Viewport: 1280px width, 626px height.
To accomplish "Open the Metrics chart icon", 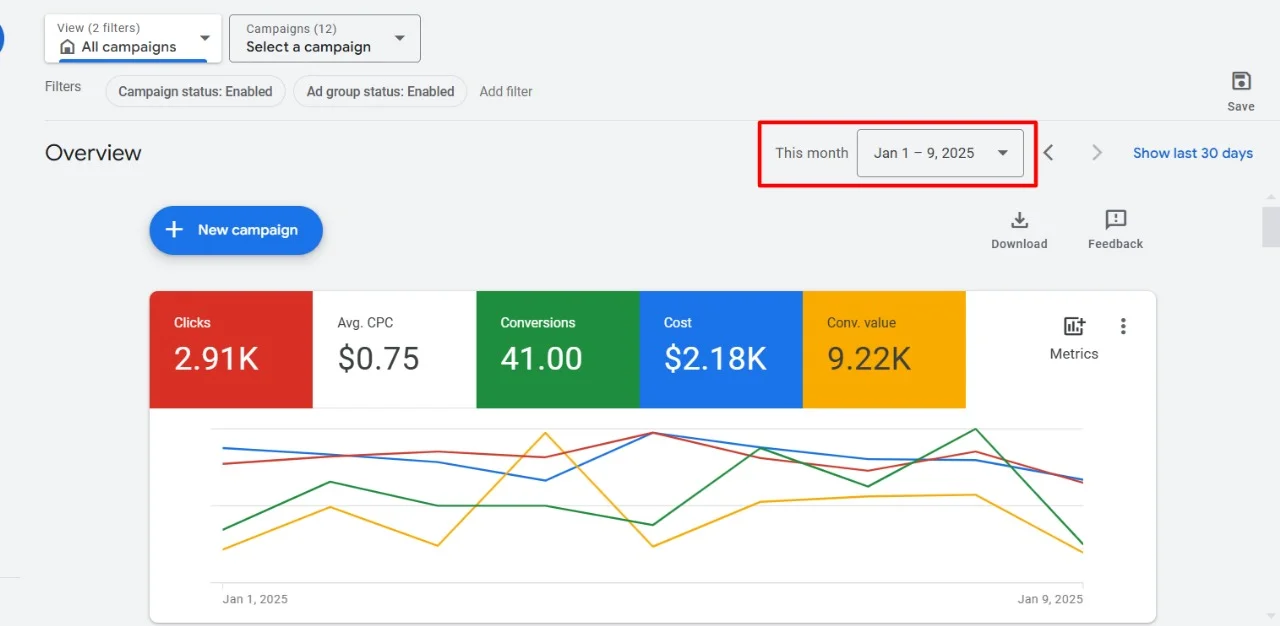I will click(1074, 327).
